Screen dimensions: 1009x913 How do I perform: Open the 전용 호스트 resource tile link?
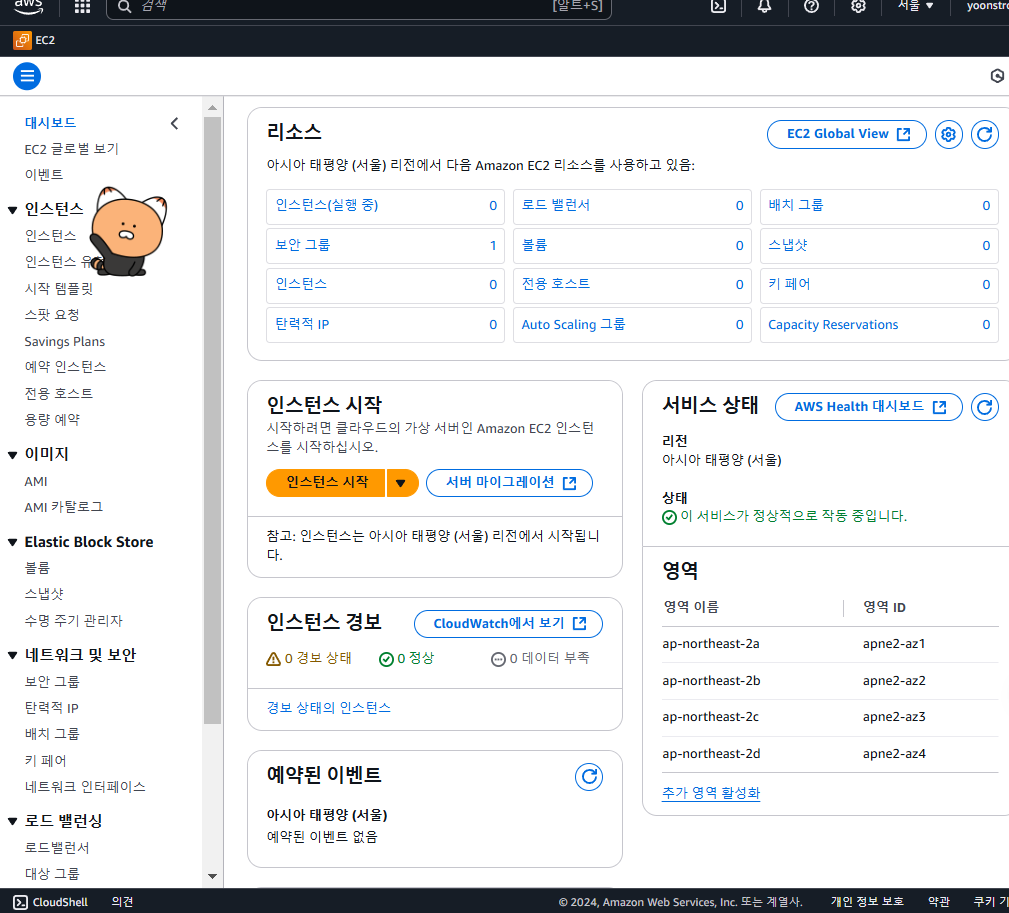555,284
